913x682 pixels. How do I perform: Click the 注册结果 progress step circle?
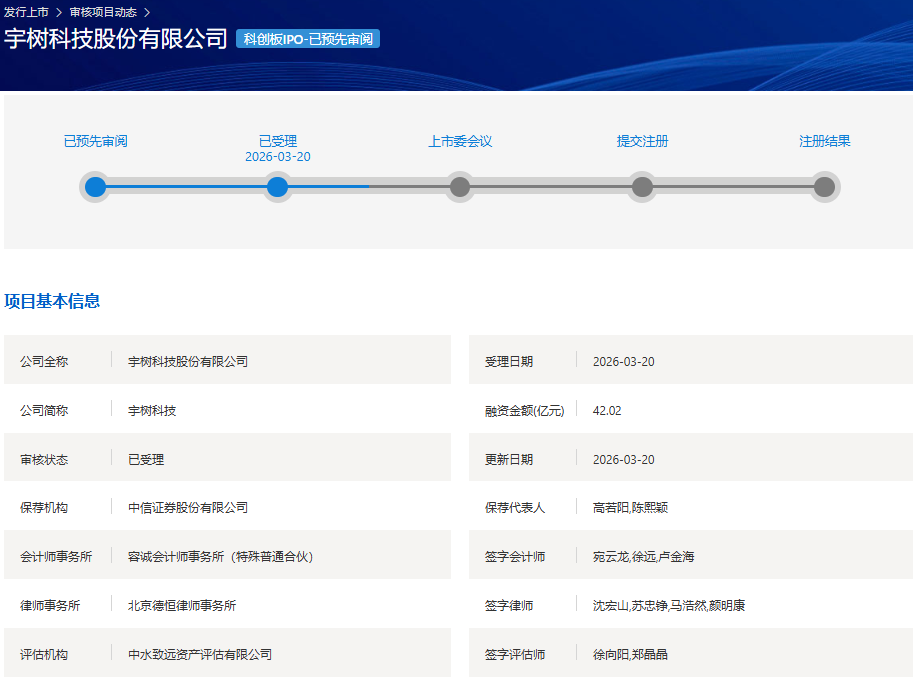pyautogui.click(x=824, y=187)
